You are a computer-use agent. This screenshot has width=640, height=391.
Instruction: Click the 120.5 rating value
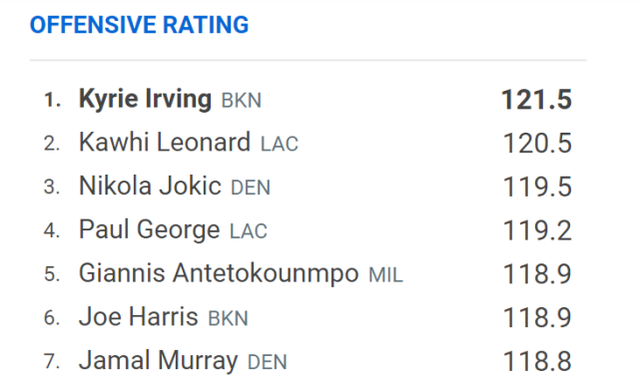(x=537, y=143)
